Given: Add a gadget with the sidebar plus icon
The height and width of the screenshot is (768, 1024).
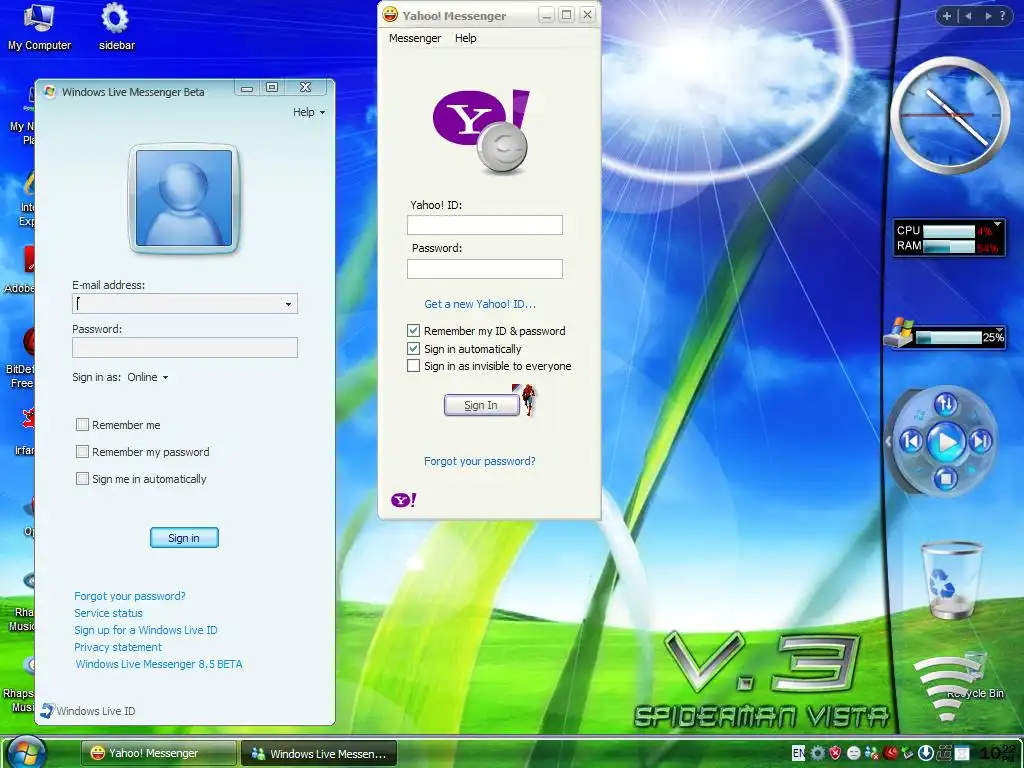Looking at the screenshot, I should [946, 16].
